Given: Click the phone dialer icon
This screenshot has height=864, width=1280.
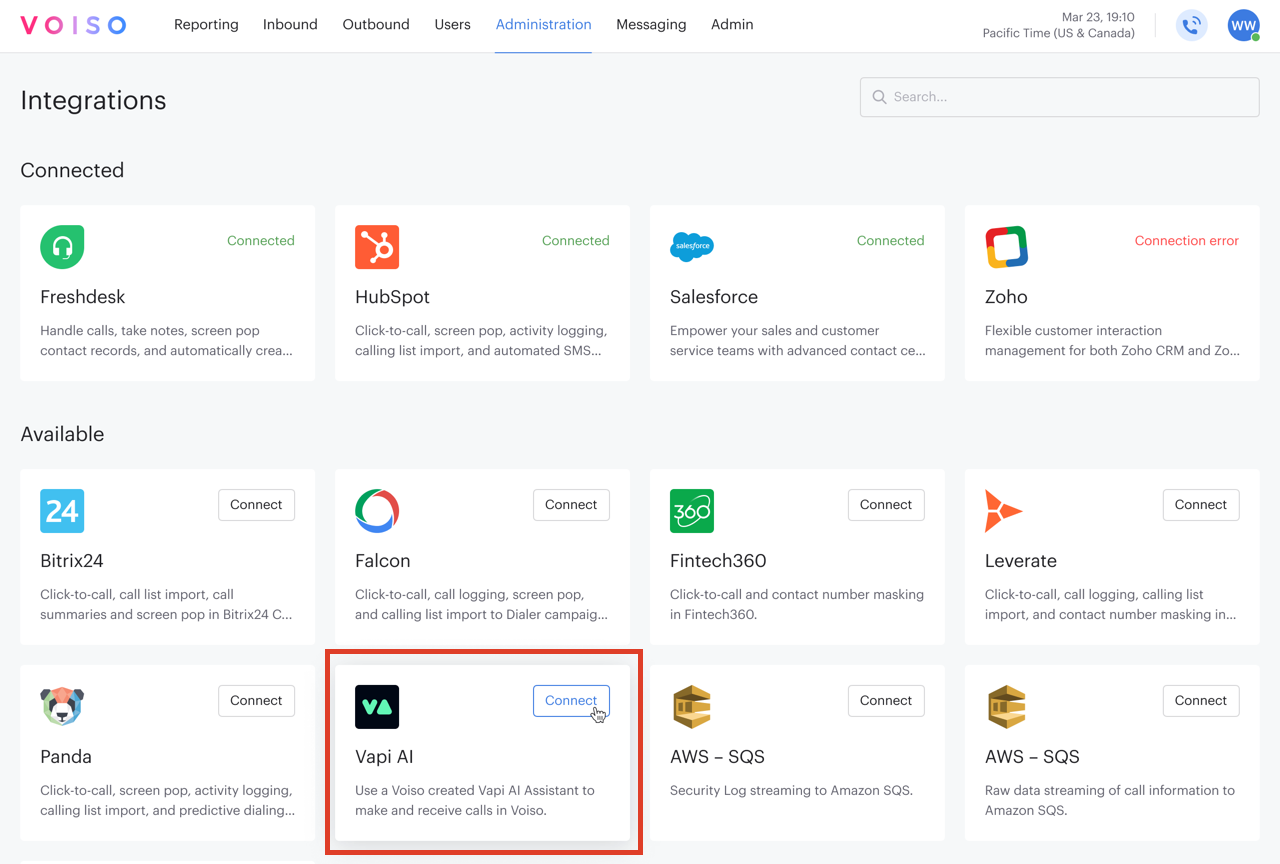Looking at the screenshot, I should click(1191, 25).
